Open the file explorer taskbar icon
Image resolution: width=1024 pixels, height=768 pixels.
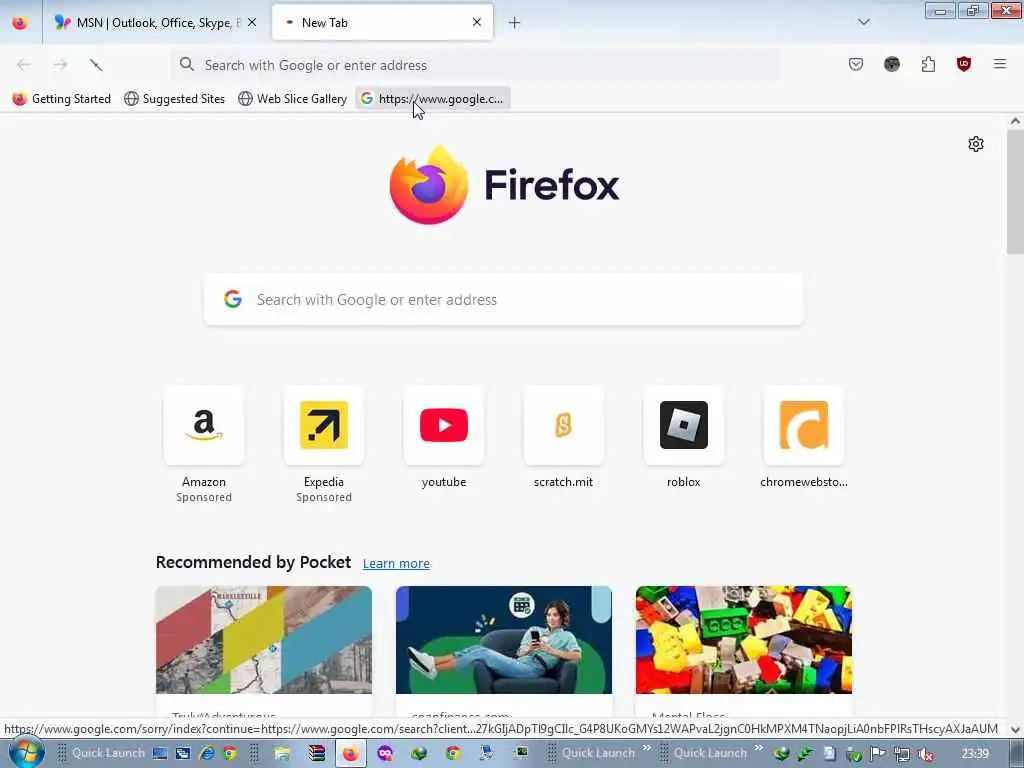[282, 753]
